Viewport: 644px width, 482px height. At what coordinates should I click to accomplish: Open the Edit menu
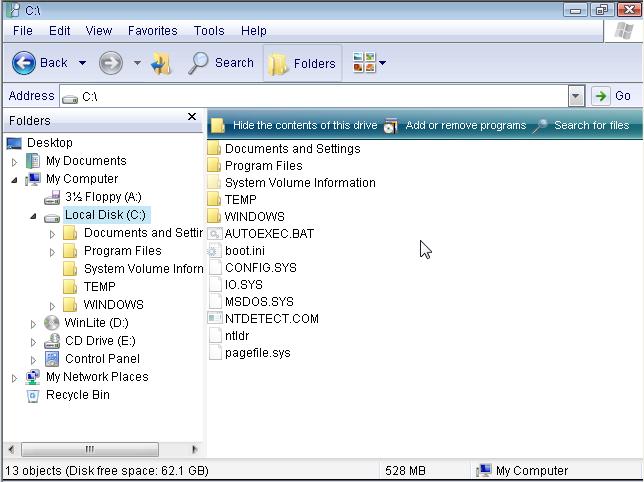click(x=60, y=31)
